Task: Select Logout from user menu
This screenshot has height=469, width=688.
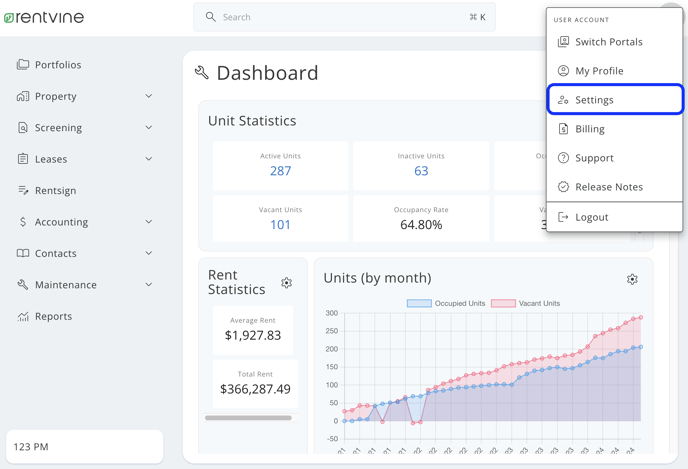Action: pyautogui.click(x=615, y=217)
